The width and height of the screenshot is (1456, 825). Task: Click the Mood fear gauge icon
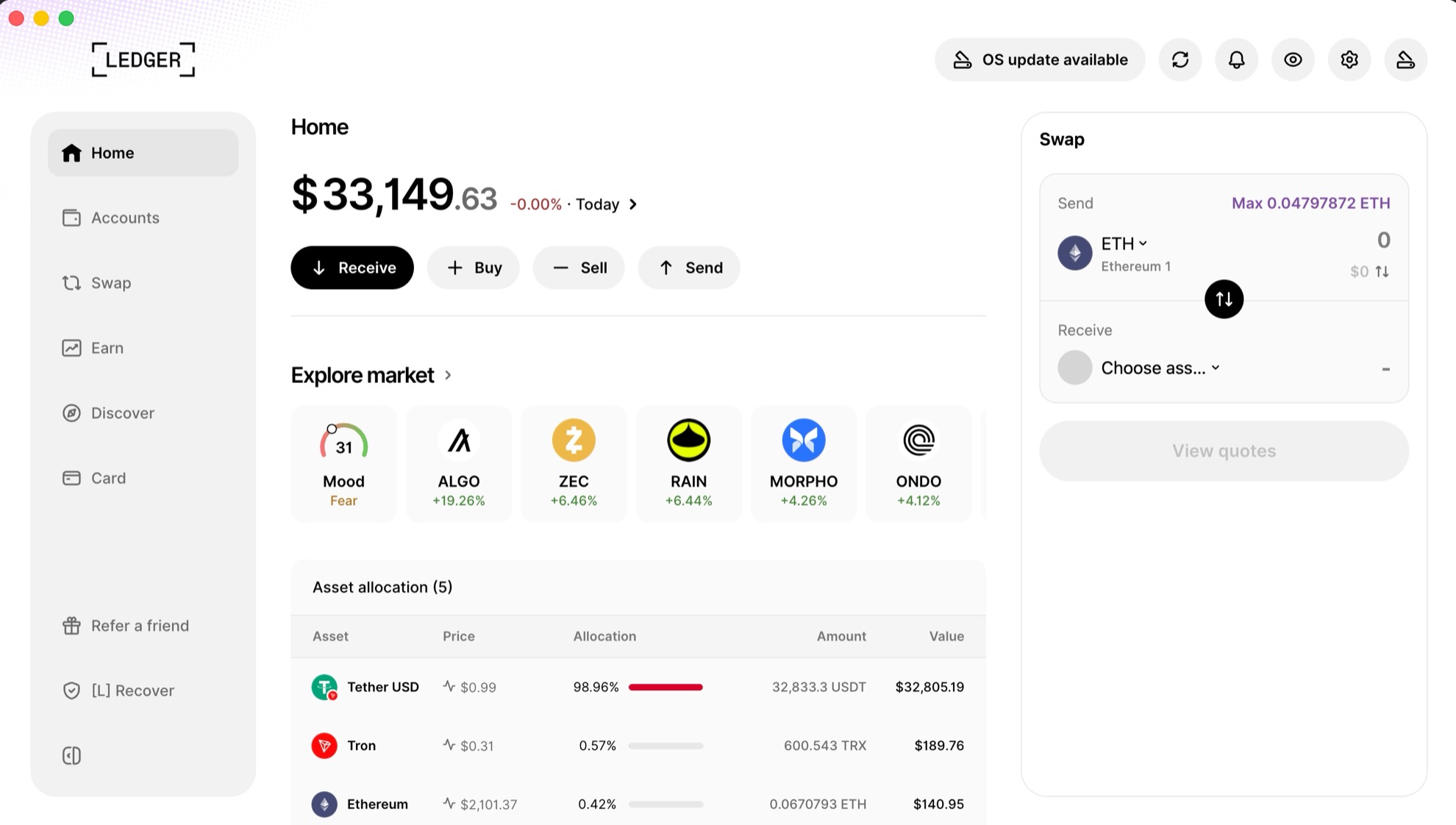coord(343,441)
